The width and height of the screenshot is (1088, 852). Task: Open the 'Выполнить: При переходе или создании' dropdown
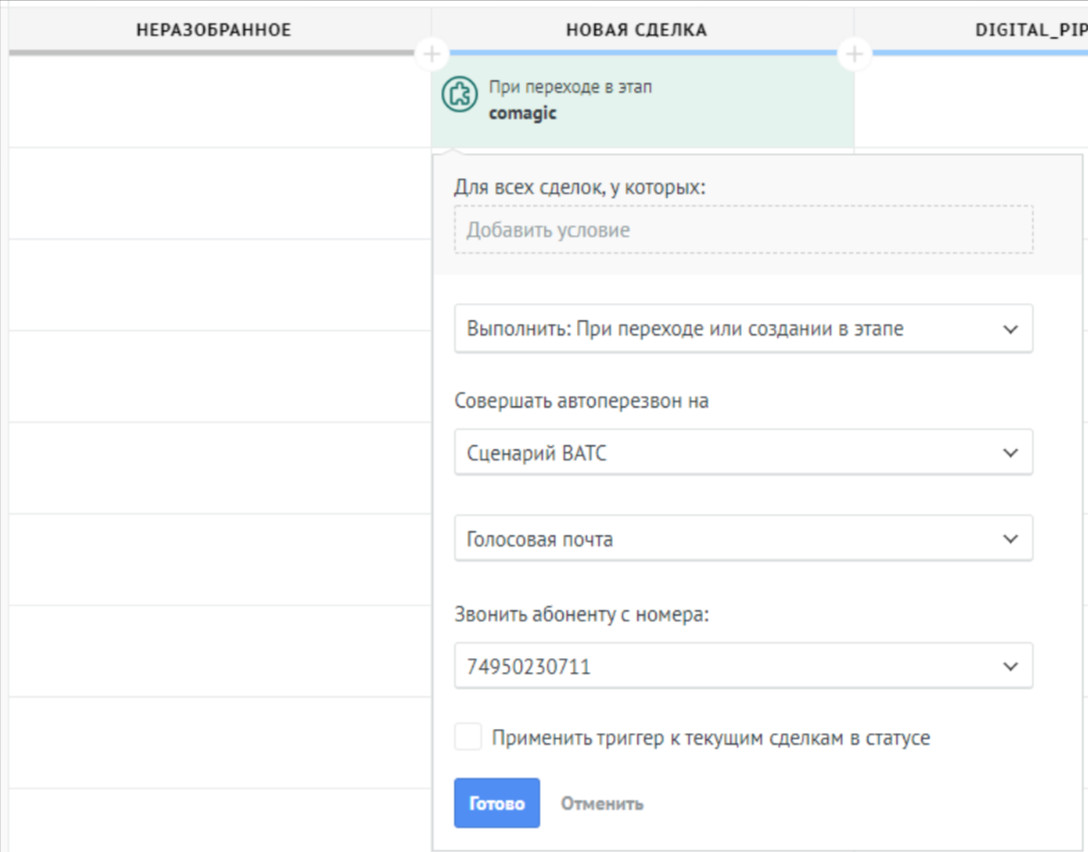point(743,328)
